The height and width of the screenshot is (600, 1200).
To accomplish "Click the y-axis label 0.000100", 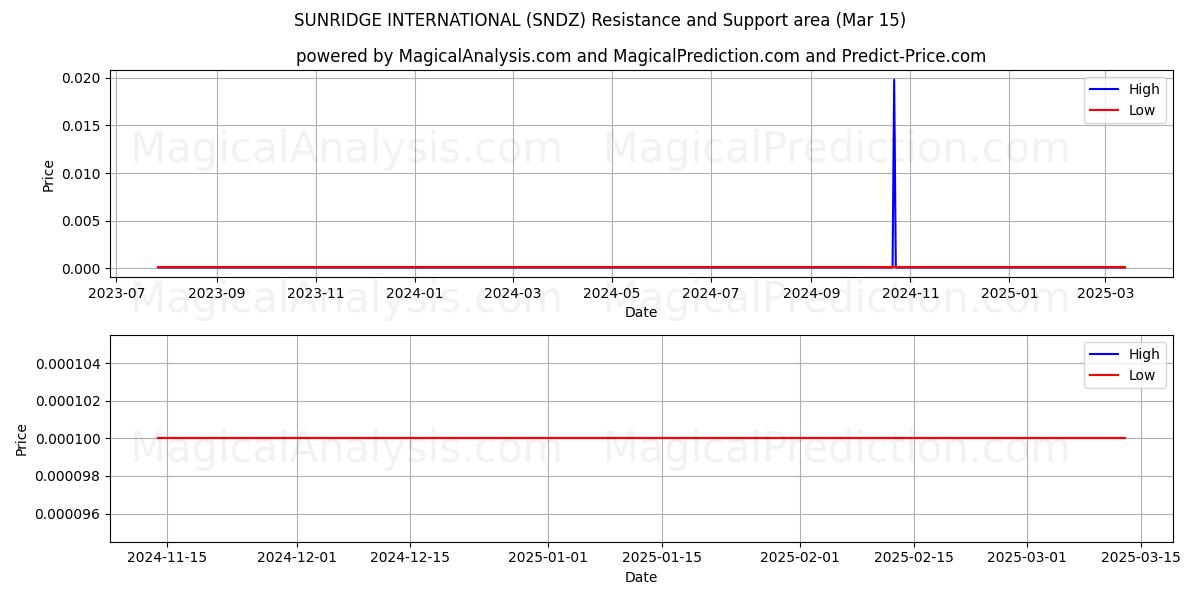I will pyautogui.click(x=69, y=439).
